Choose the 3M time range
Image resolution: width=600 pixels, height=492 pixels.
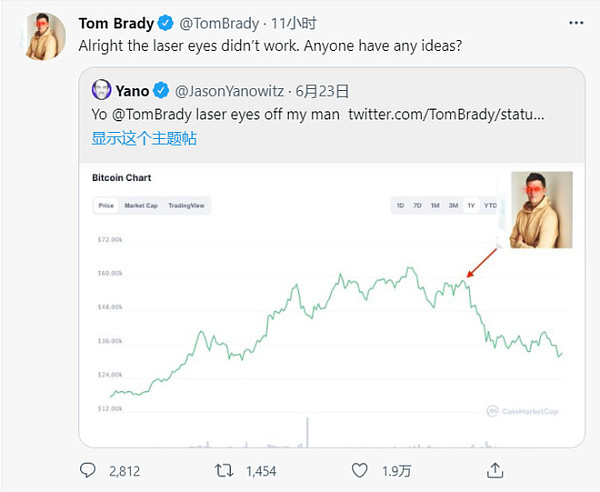coord(453,205)
